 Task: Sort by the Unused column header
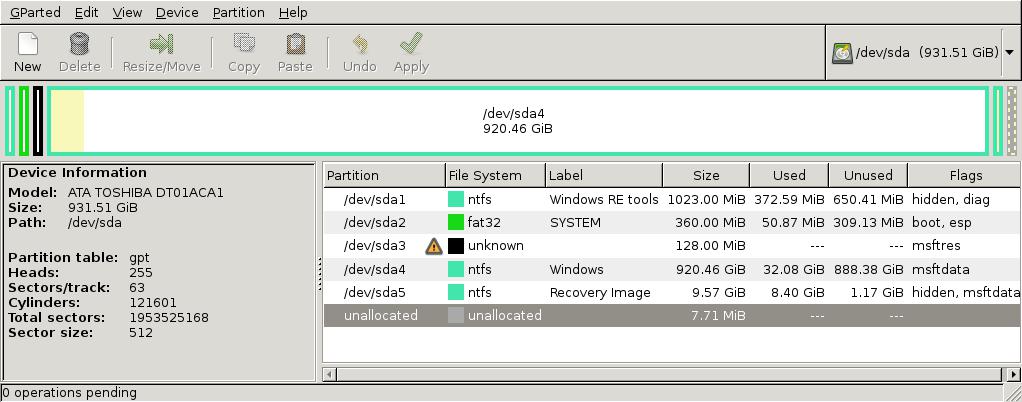click(868, 175)
